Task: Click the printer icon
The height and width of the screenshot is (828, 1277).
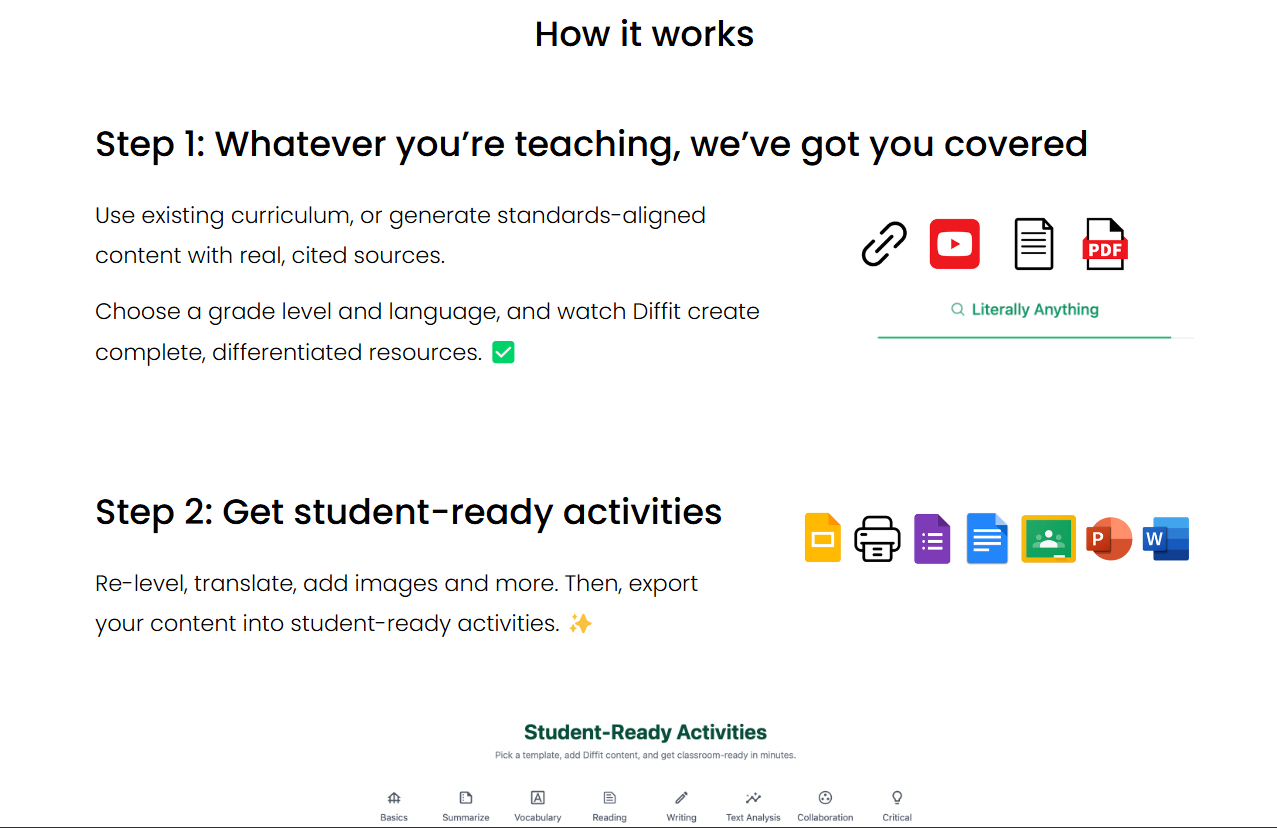Action: pyautogui.click(x=877, y=539)
